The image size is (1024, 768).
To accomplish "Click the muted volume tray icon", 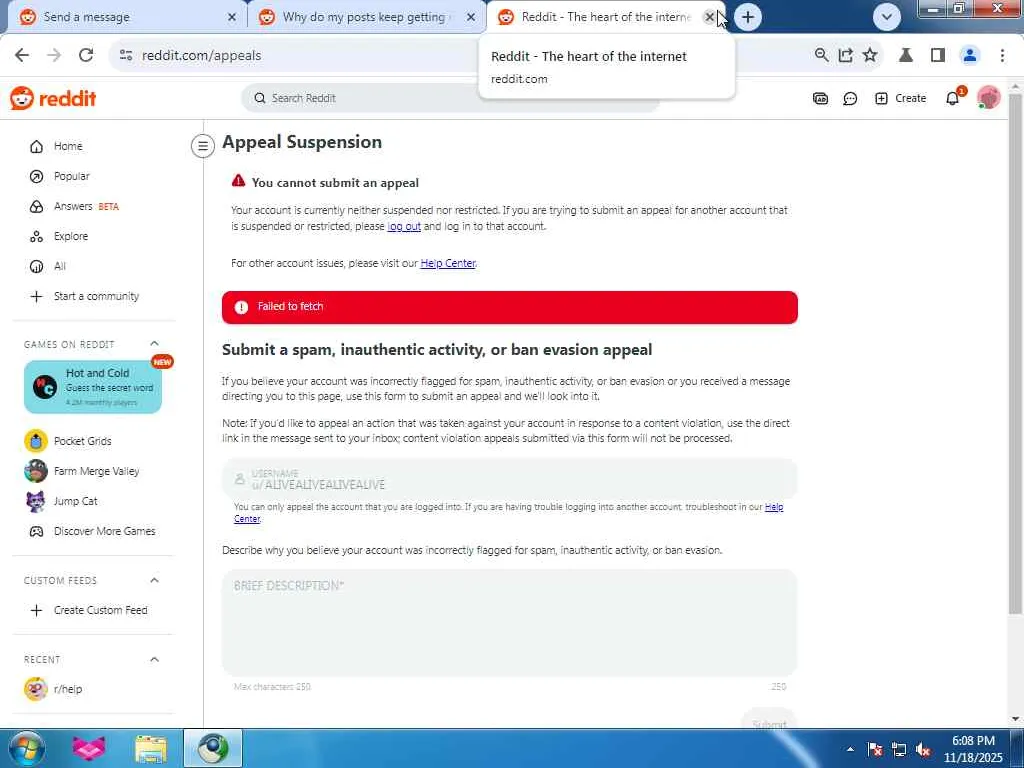I will click(x=923, y=749).
